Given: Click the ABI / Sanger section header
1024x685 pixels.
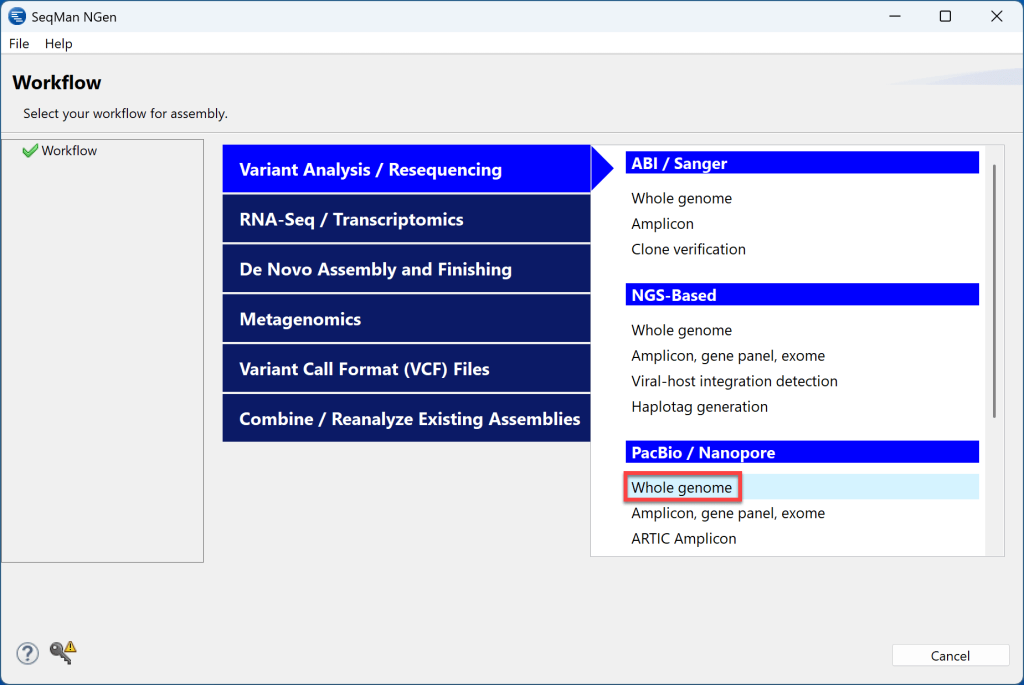Looking at the screenshot, I should 802,163.
